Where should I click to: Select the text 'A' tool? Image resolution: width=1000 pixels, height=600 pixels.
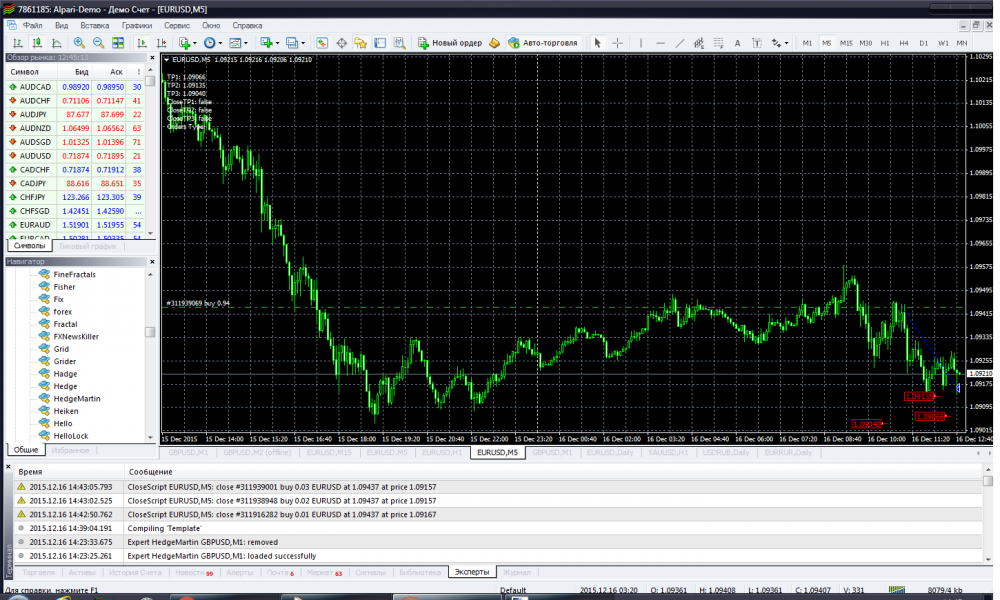(x=737, y=43)
